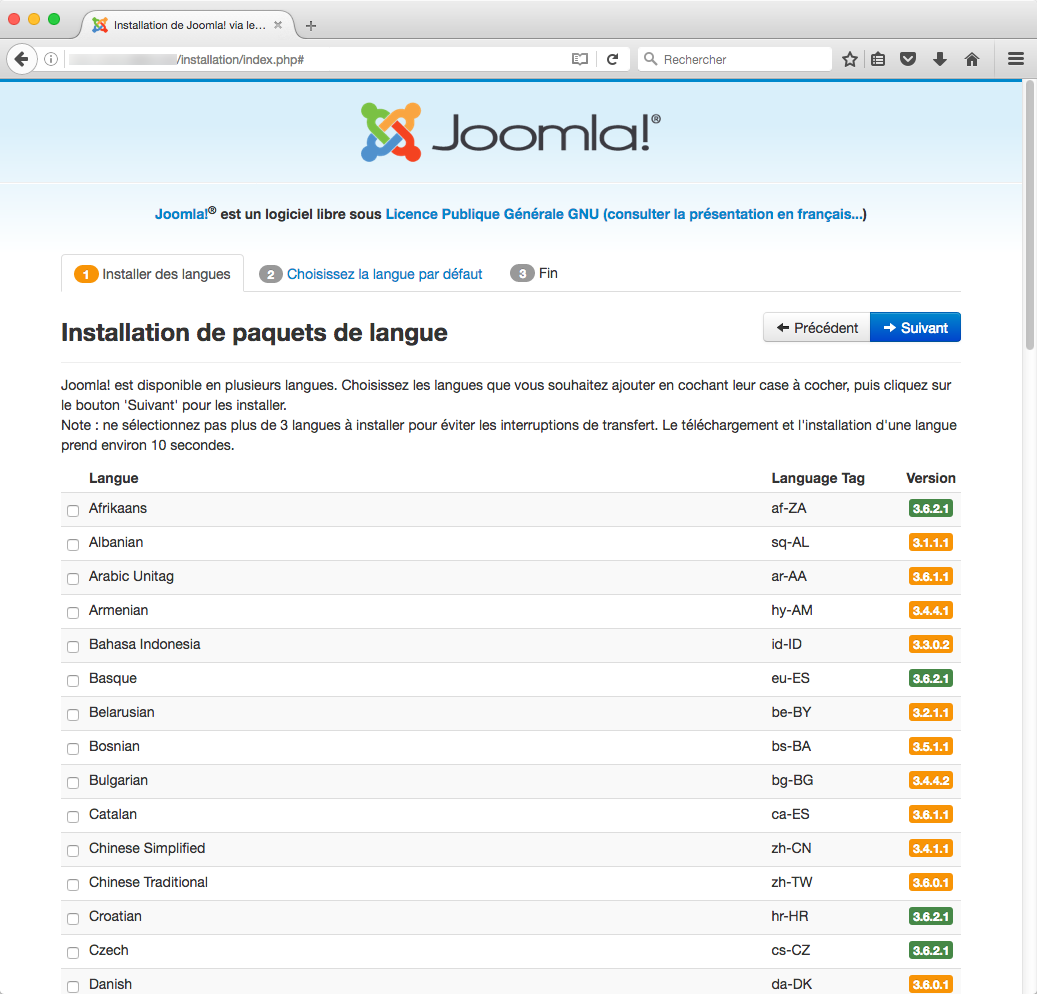Select the Fin step tab
The image size is (1037, 994).
coord(534,273)
